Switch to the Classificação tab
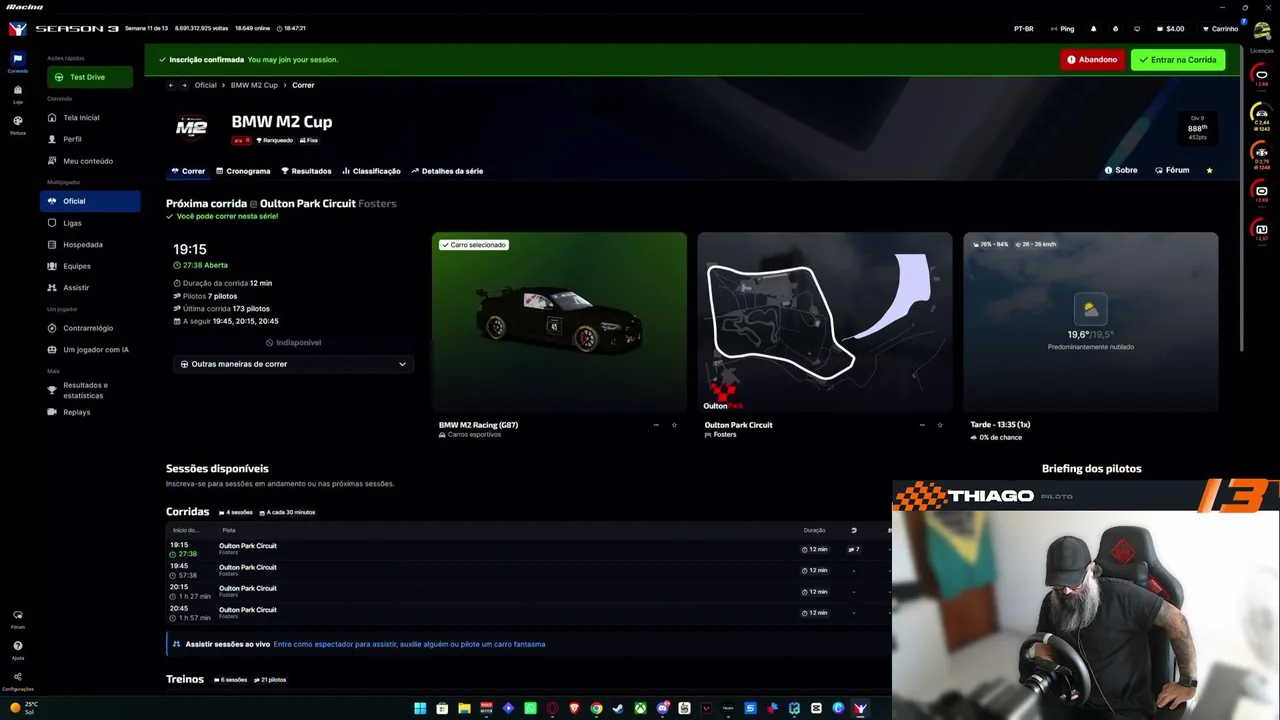The height and width of the screenshot is (720, 1280). coord(371,171)
